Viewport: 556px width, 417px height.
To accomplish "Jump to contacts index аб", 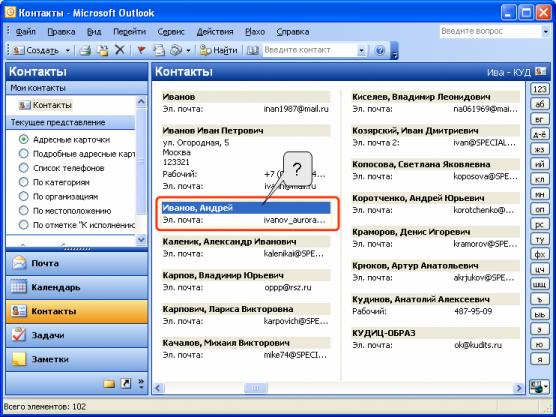I will 540,104.
